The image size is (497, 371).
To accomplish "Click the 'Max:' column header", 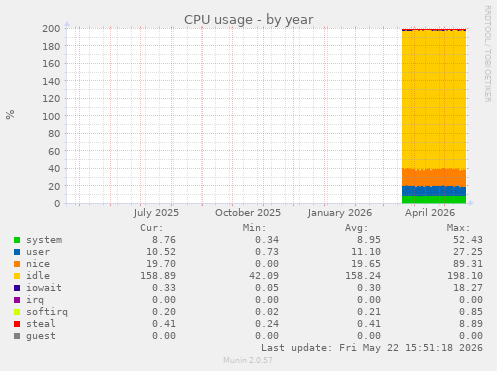I will (458, 228).
